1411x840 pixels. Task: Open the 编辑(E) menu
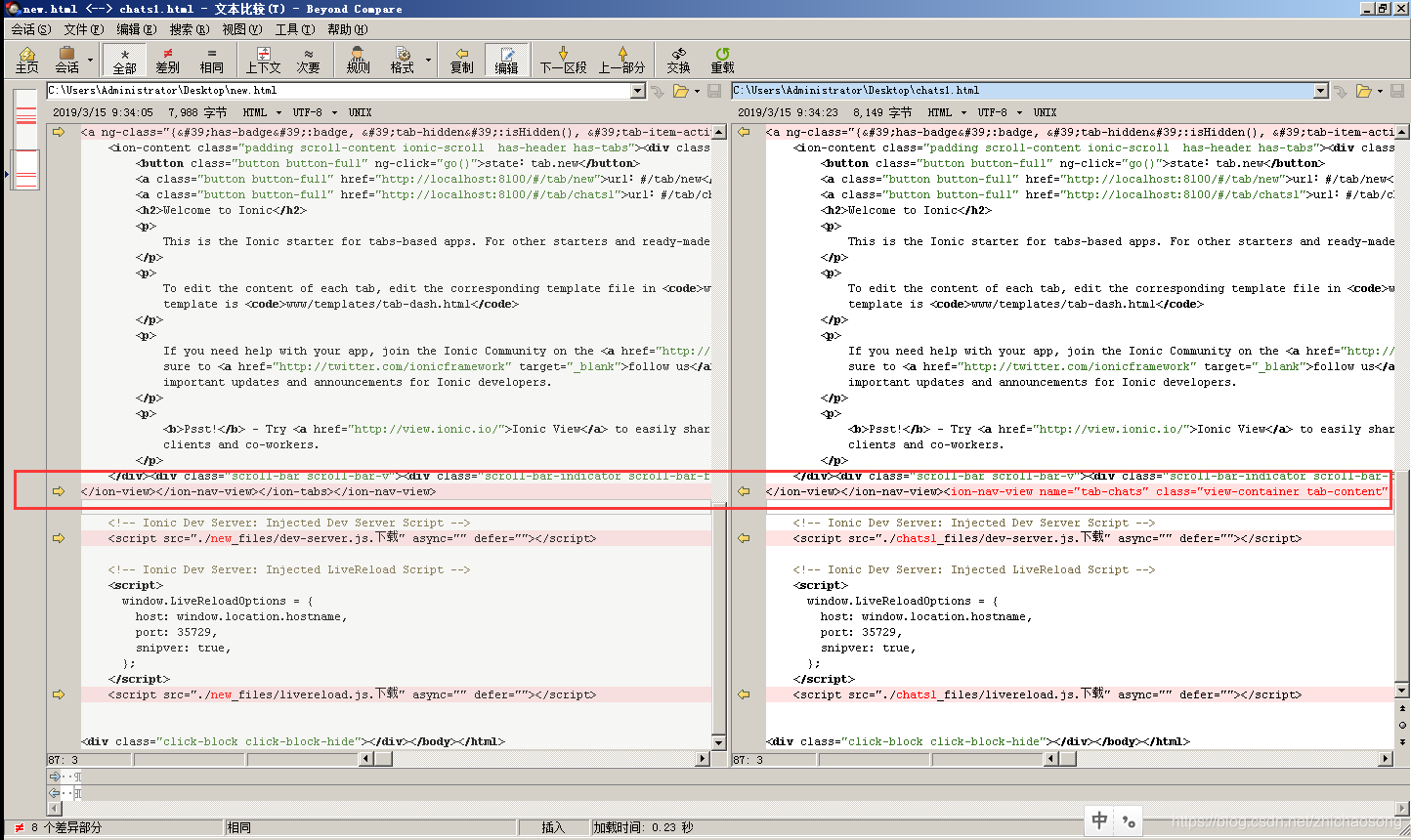pos(136,29)
